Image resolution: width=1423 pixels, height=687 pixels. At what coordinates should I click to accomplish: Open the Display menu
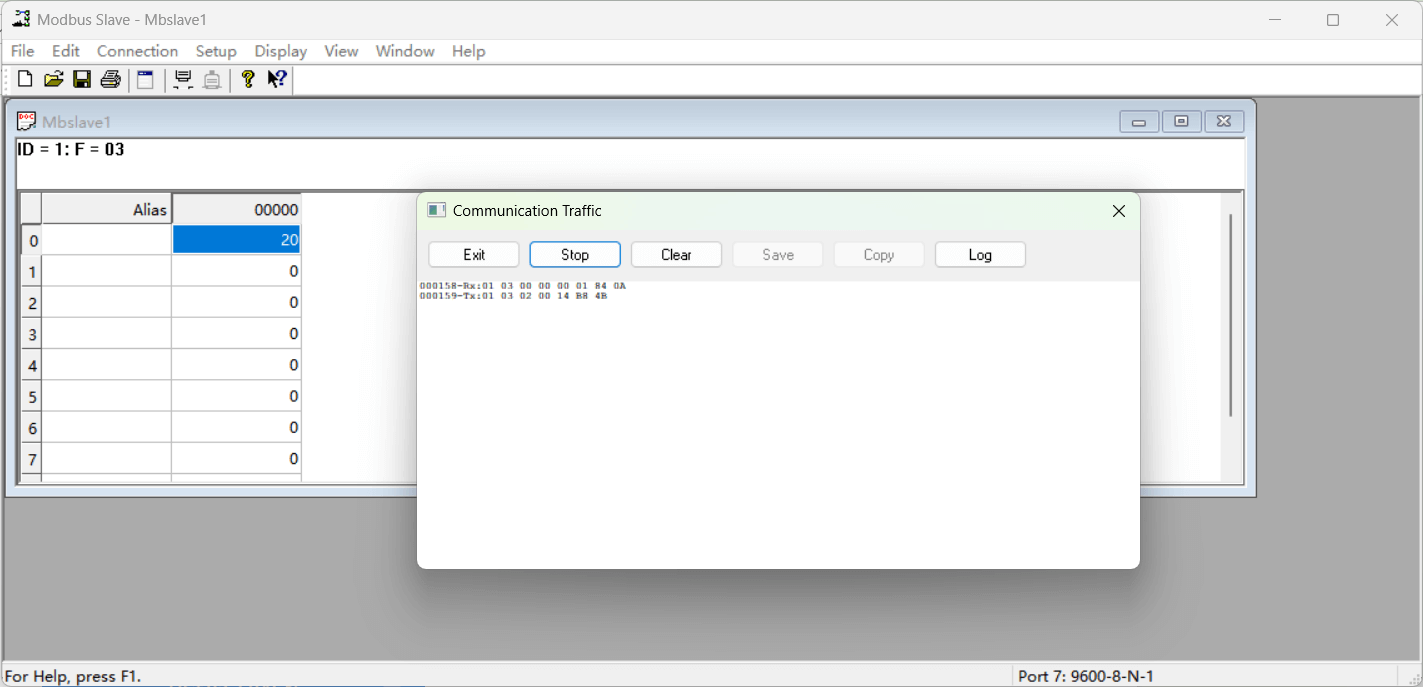coord(280,51)
